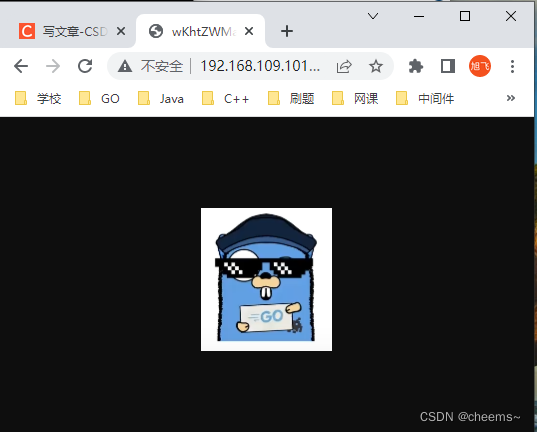This screenshot has height=432, width=537.
Task: Close the browser window
Action: click(x=511, y=16)
